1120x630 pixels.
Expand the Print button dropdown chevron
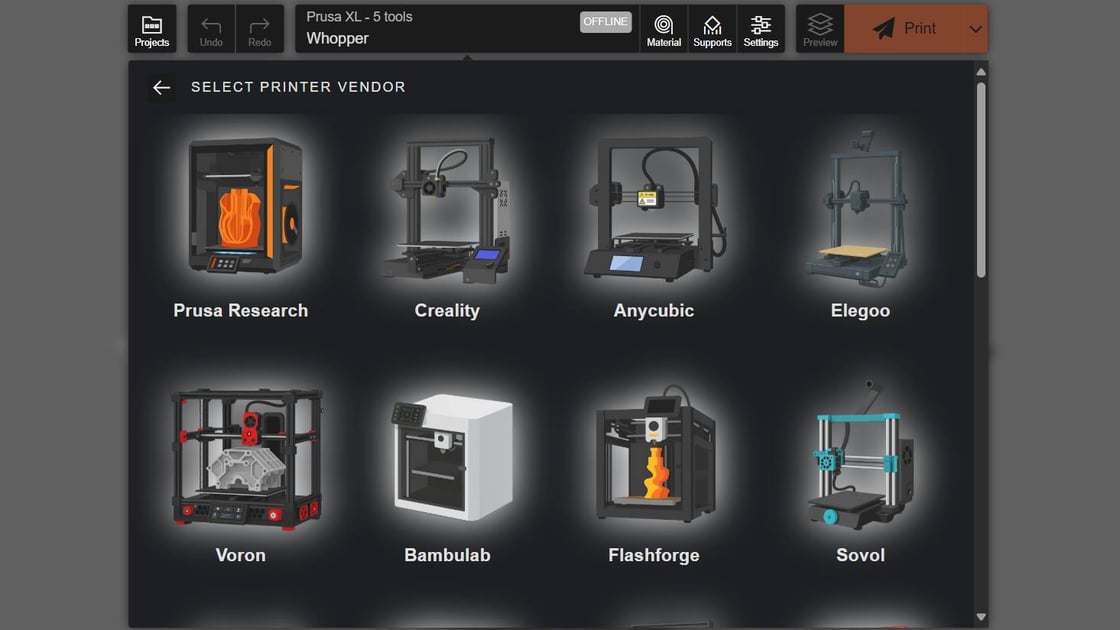click(975, 28)
